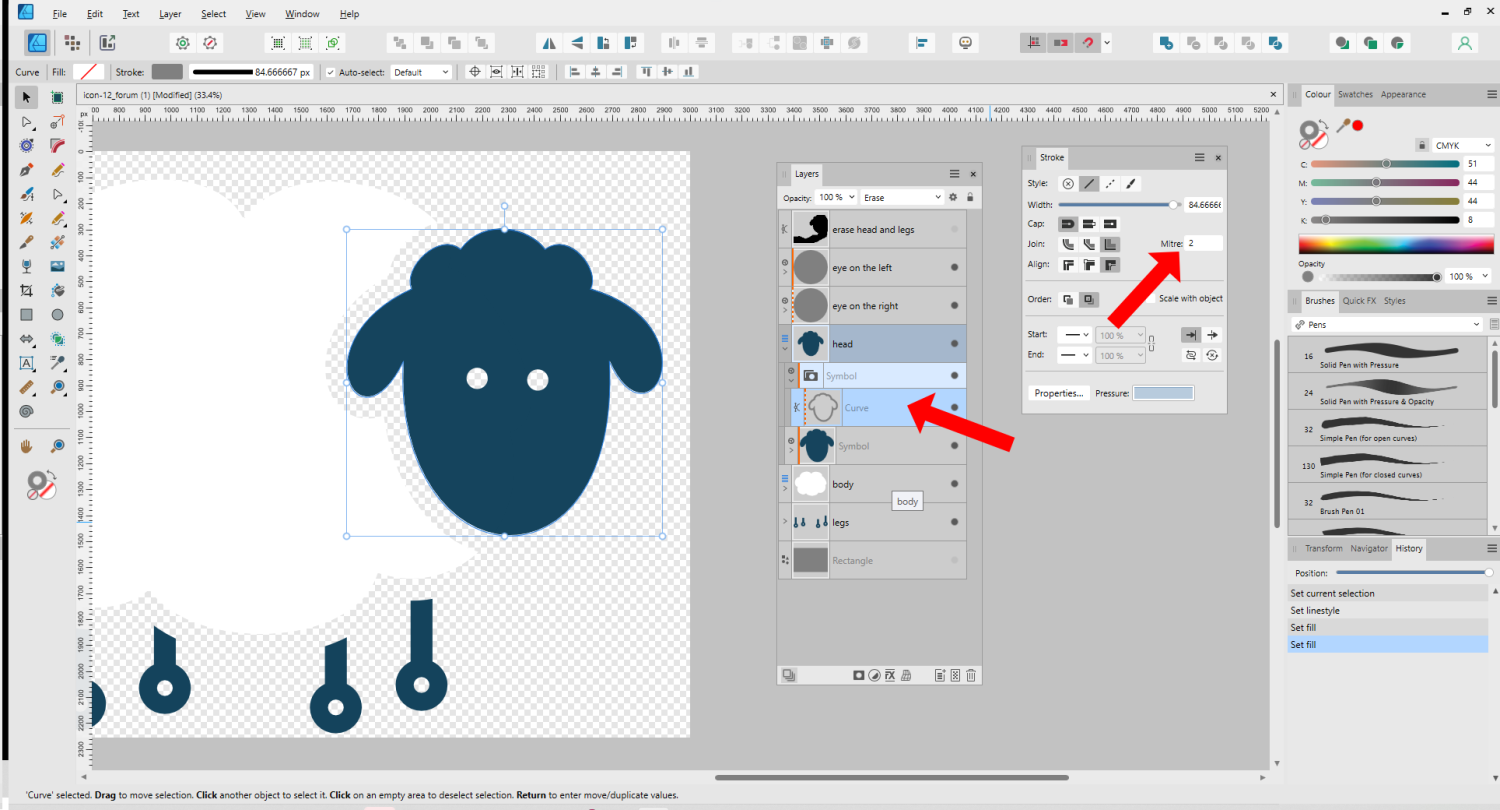Screen dimensions: 1500x810
Task: Click the Flip Horizontal toolbar icon
Action: [x=548, y=43]
